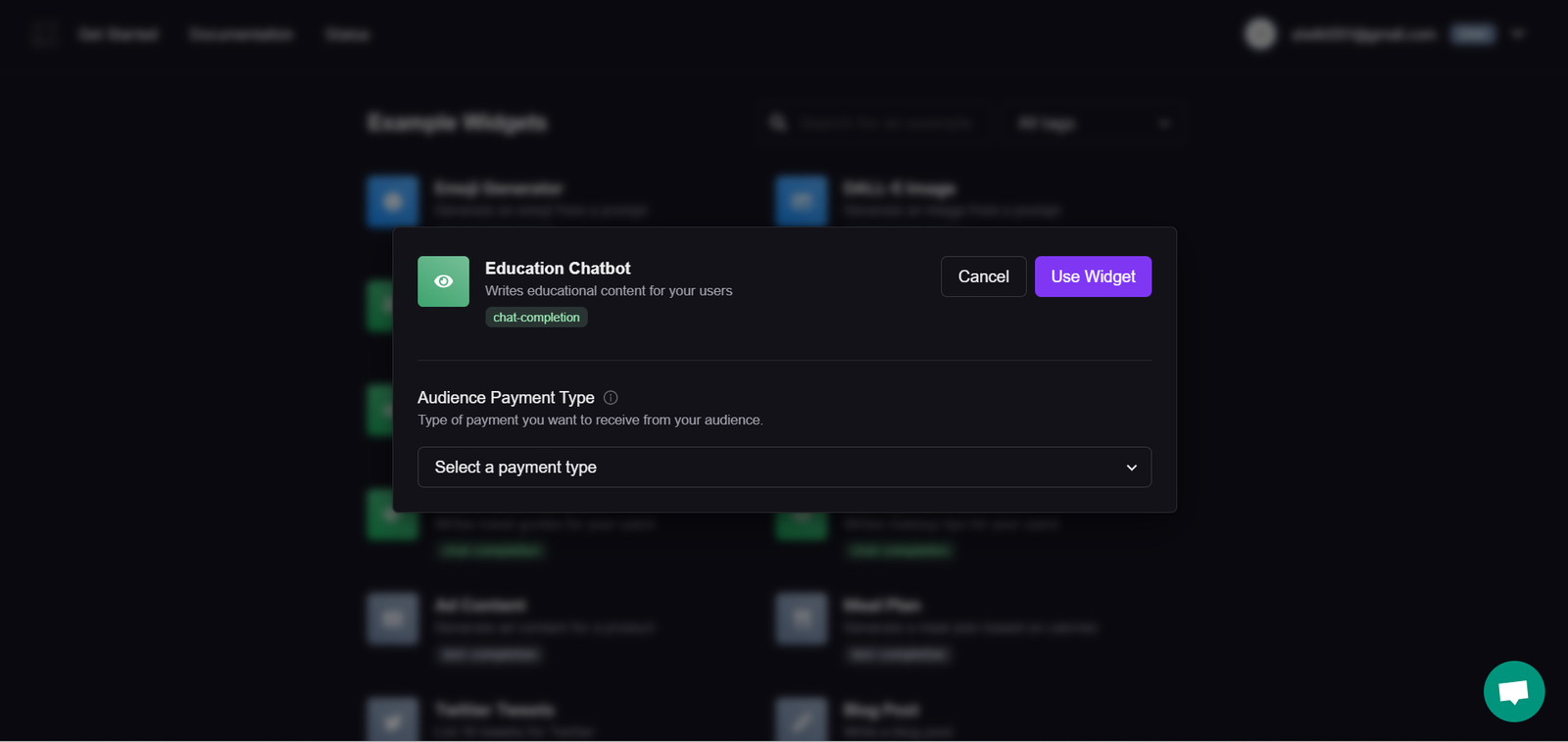Click the green eye icon for Education Chatbot
1568x742 pixels.
pos(443,281)
